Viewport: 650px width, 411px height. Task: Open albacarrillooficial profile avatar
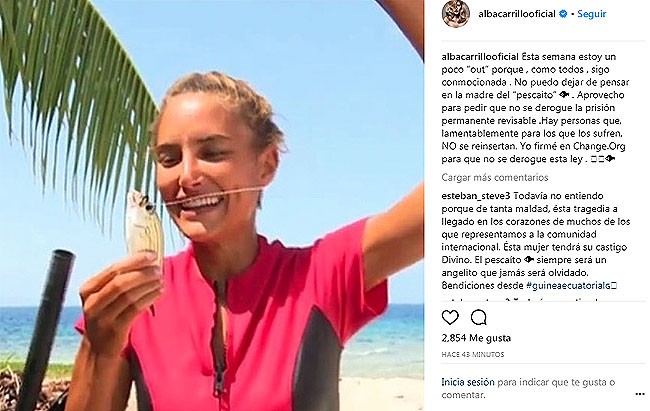(456, 14)
